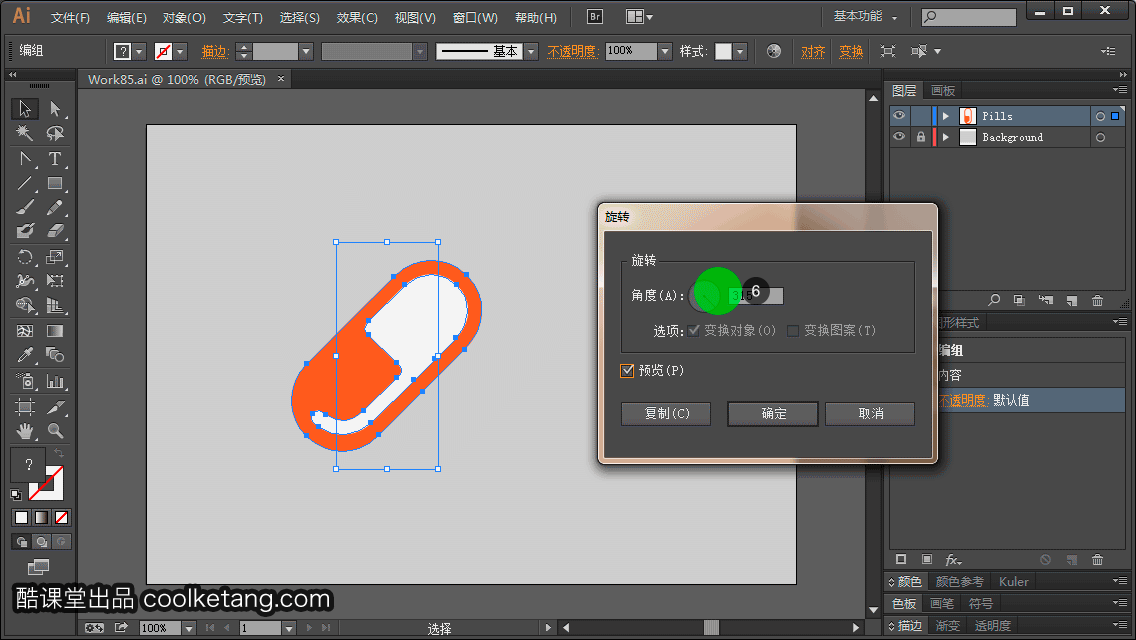This screenshot has width=1136, height=640.
Task: Select the Pen tool
Action: [25, 159]
